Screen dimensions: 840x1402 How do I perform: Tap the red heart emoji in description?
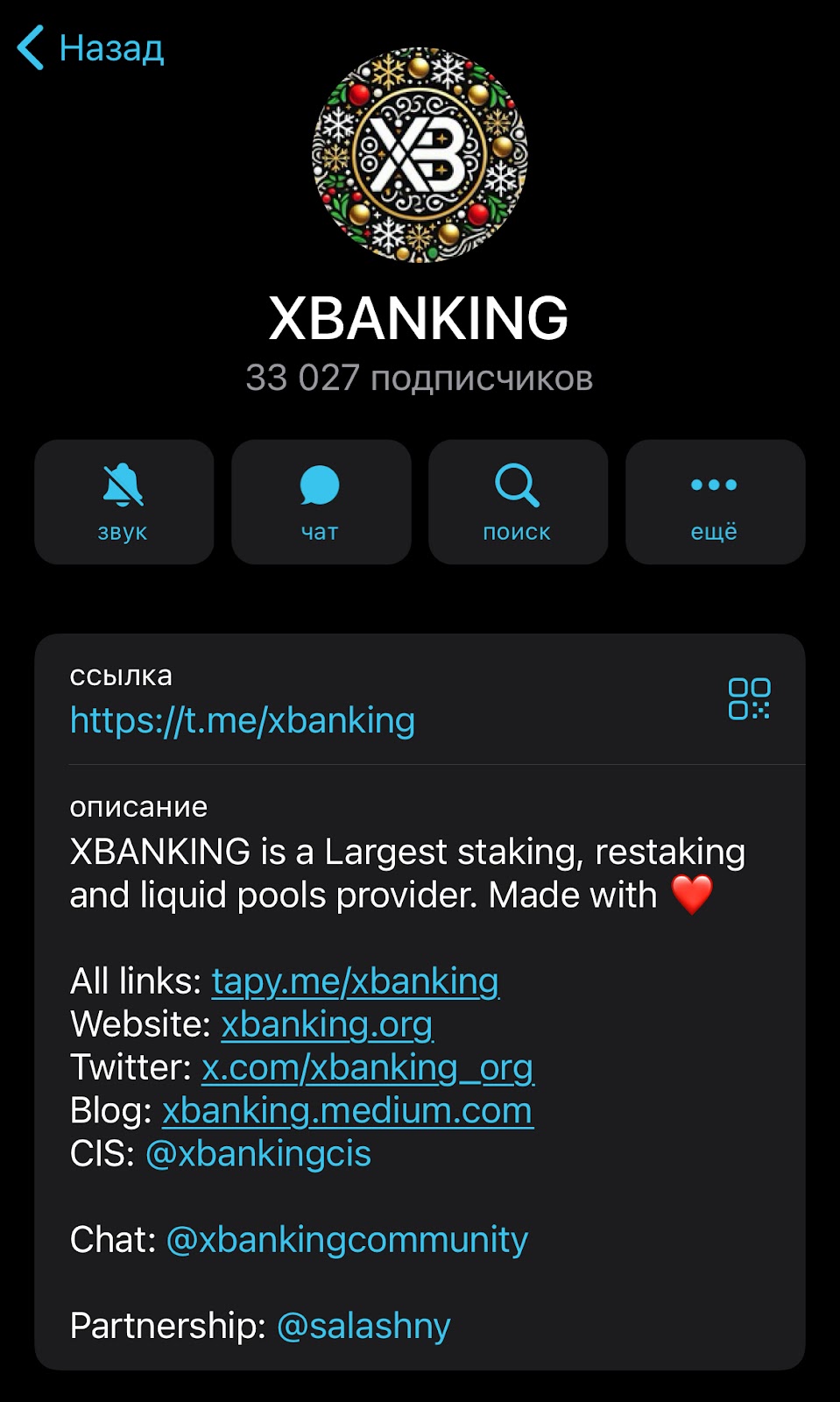692,895
